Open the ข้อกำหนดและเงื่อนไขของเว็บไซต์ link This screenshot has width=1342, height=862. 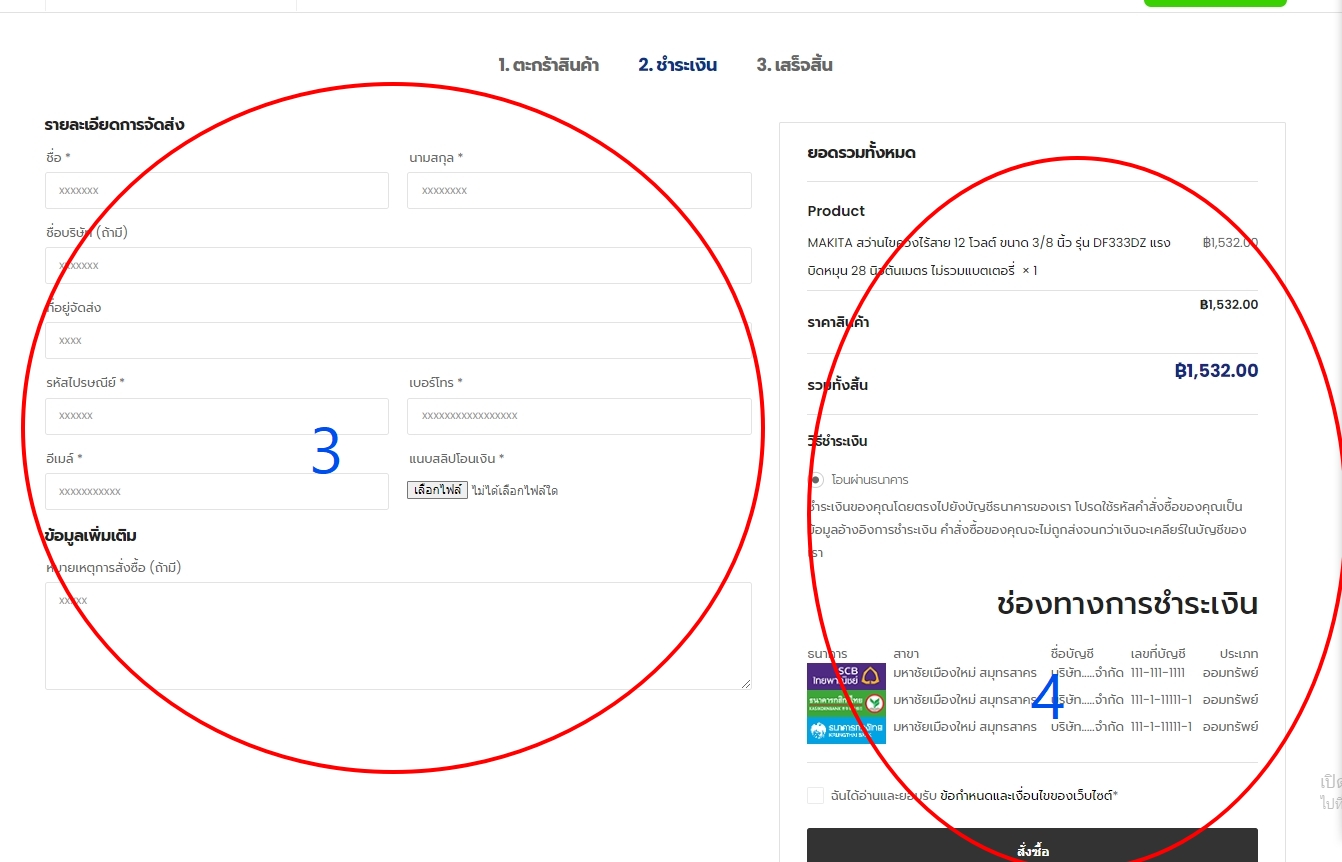(1028, 796)
